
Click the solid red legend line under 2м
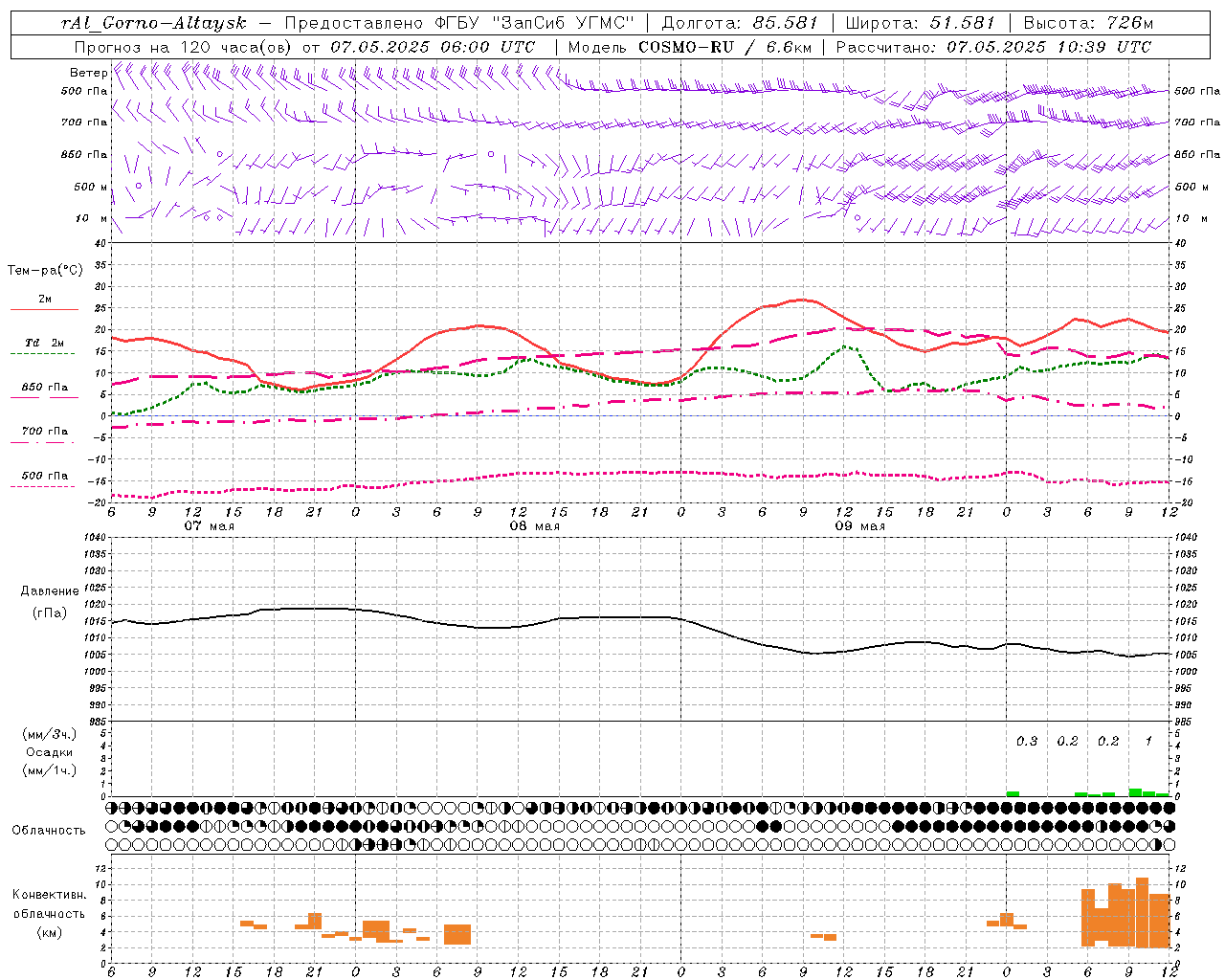(x=44, y=310)
